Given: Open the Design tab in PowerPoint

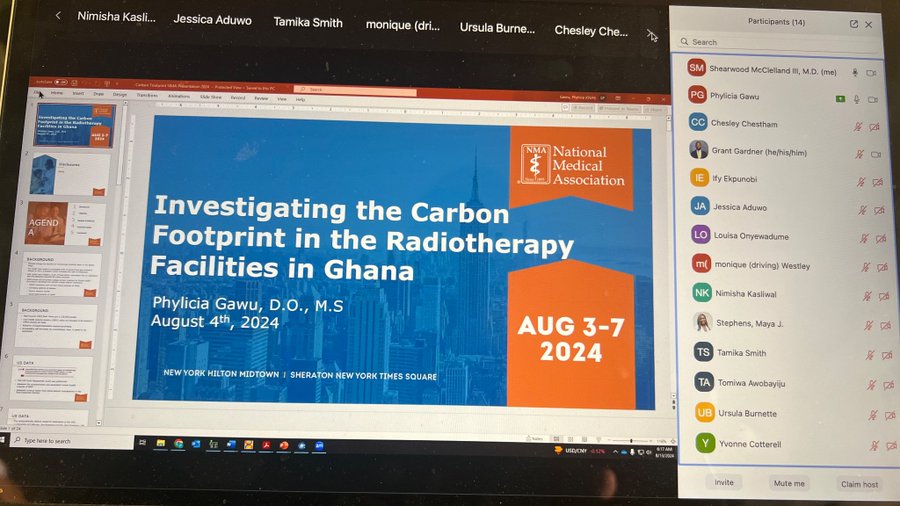Looking at the screenshot, I should 120,94.
